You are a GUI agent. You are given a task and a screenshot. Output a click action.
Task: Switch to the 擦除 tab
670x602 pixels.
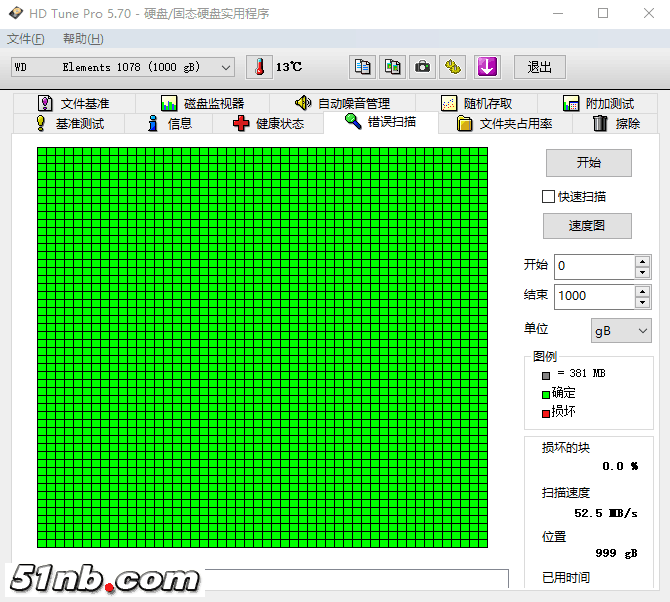click(x=615, y=123)
